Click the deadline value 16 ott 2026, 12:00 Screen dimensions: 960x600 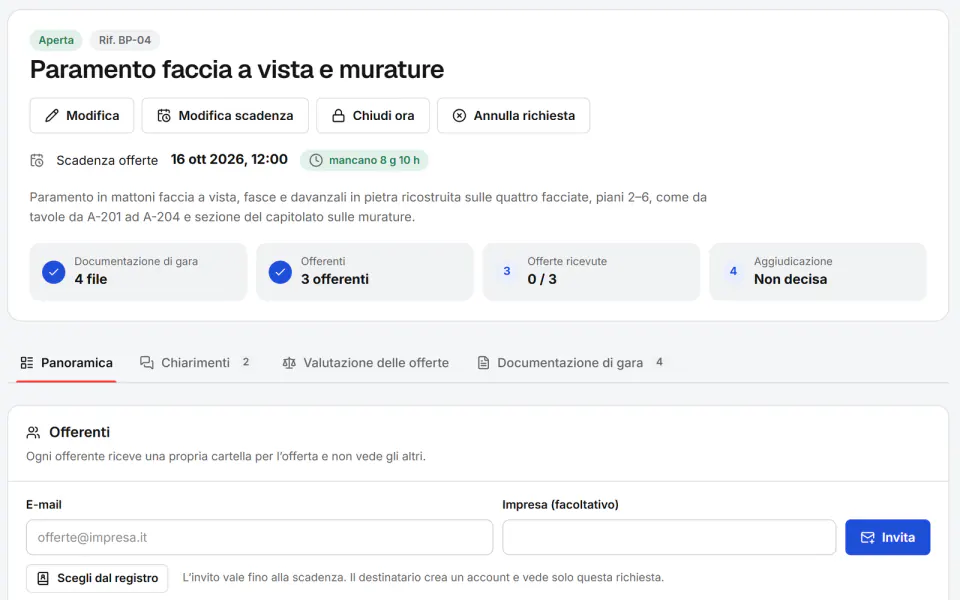point(229,160)
